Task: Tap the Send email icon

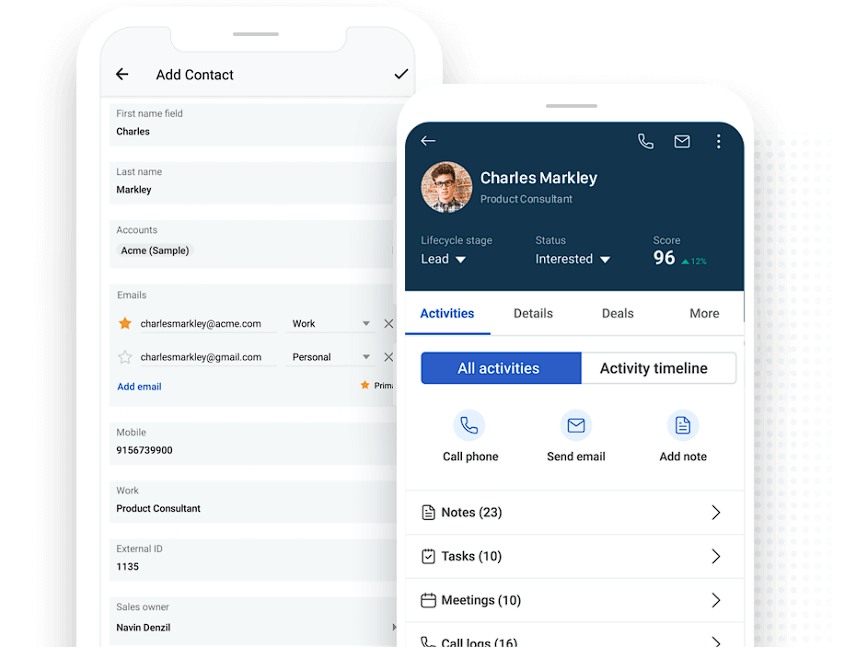Action: tap(576, 426)
